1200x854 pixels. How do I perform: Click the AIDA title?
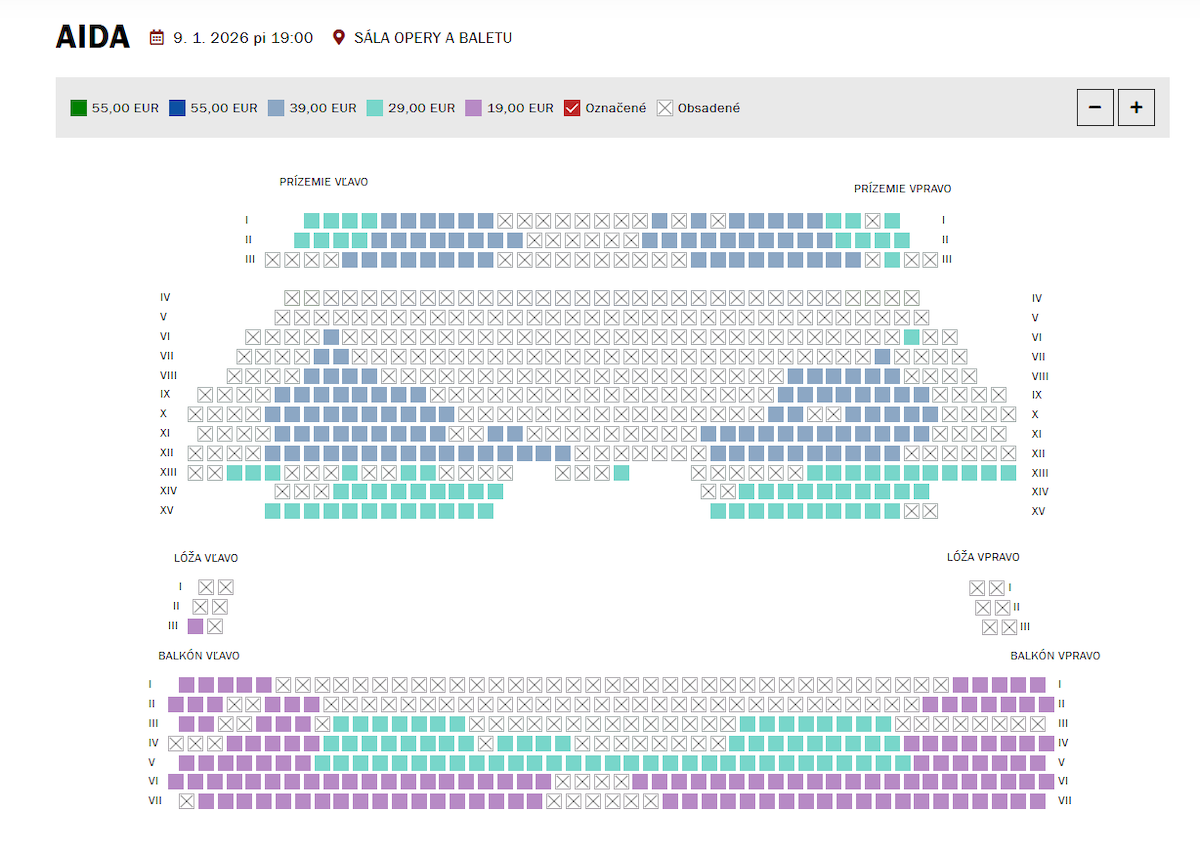pyautogui.click(x=93, y=37)
